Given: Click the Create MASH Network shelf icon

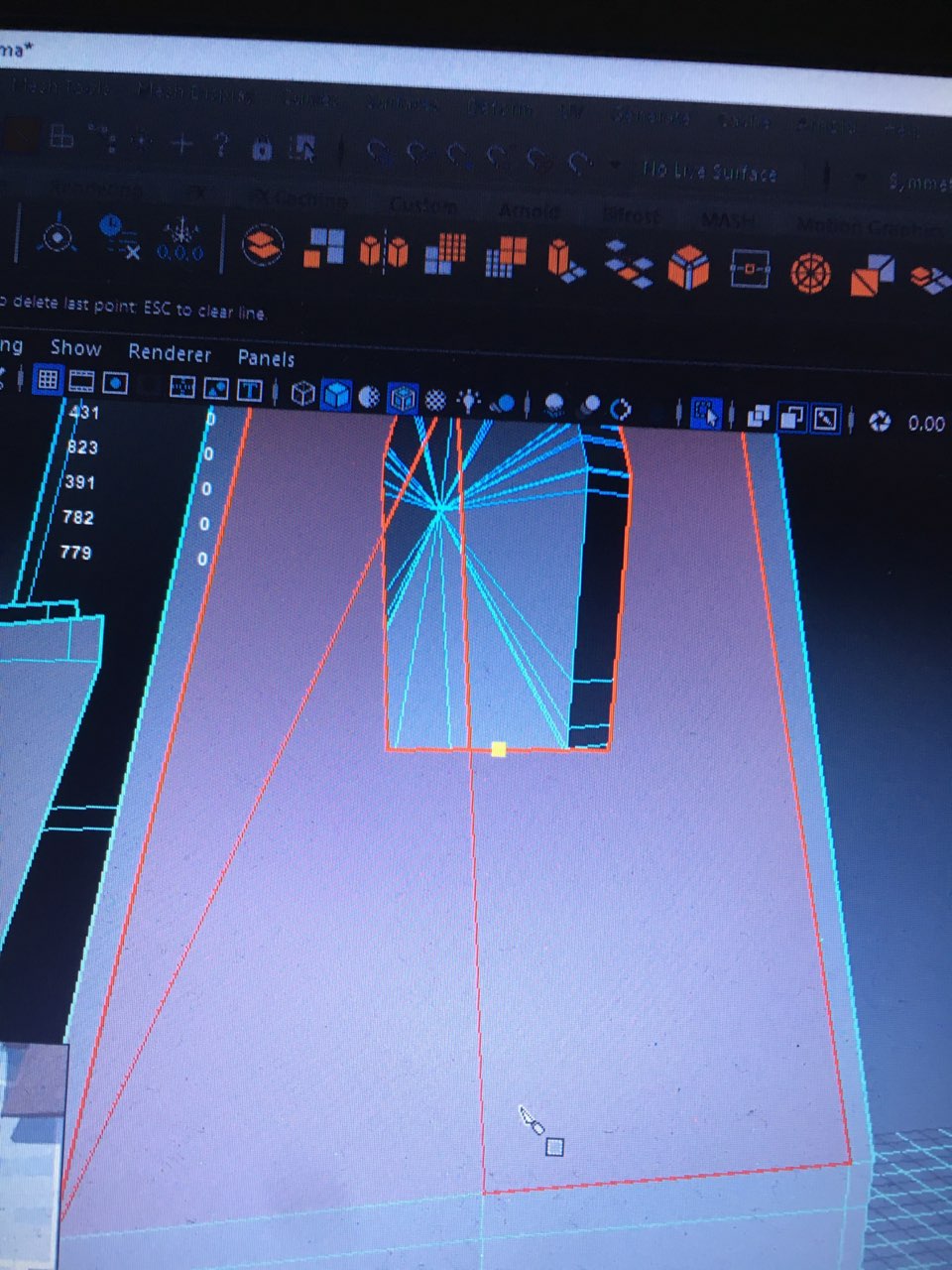Looking at the screenshot, I should pyautogui.click(x=263, y=245).
